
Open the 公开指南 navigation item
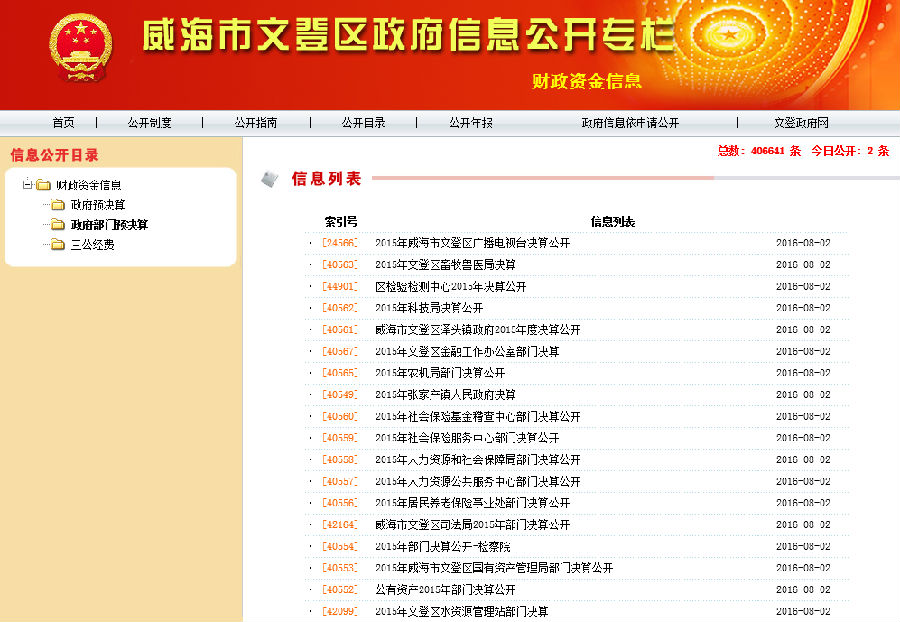[x=258, y=122]
